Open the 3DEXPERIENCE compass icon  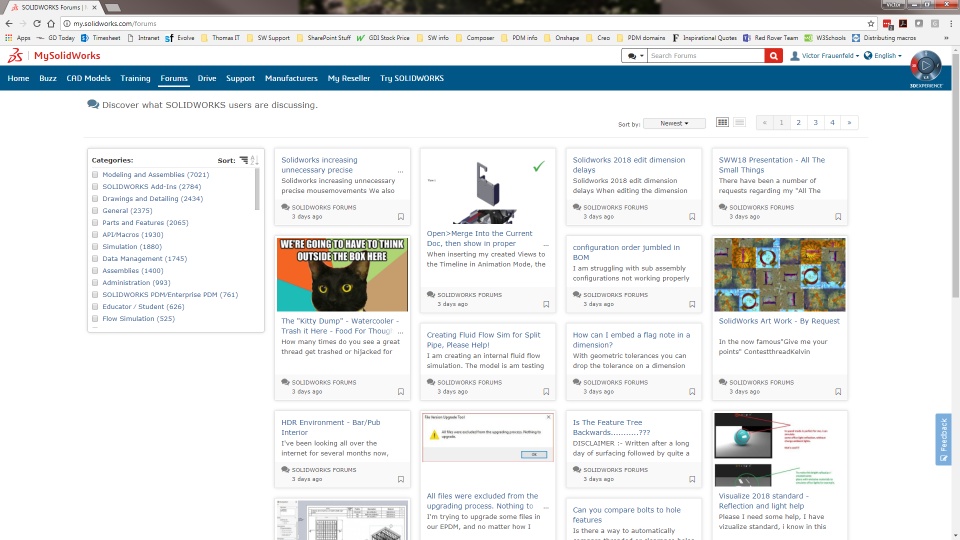(926, 66)
